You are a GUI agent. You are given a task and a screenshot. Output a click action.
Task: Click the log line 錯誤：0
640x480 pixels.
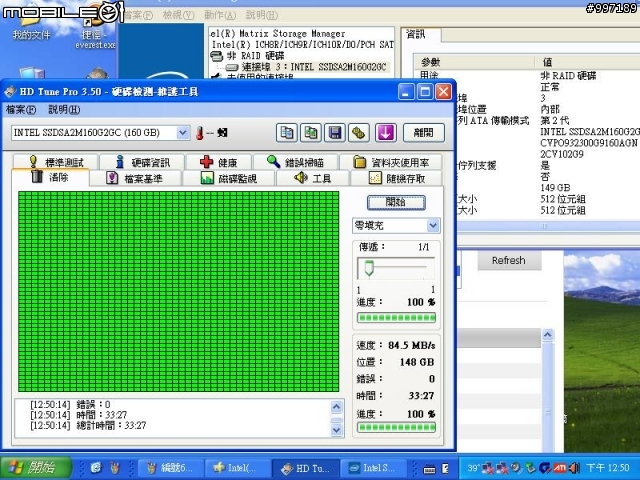tap(70, 404)
